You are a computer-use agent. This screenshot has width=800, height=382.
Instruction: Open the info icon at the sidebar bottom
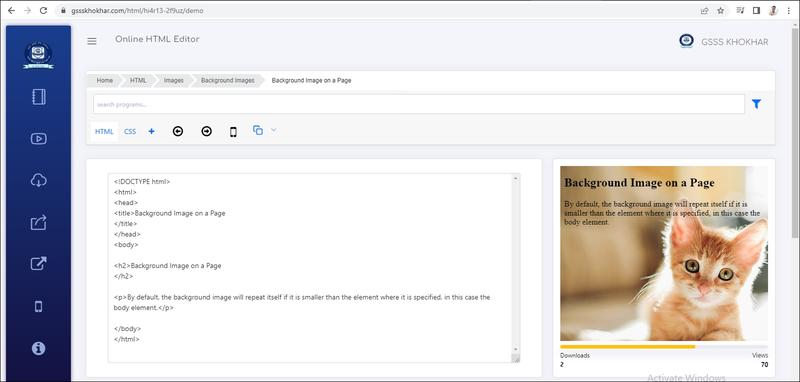[39, 348]
